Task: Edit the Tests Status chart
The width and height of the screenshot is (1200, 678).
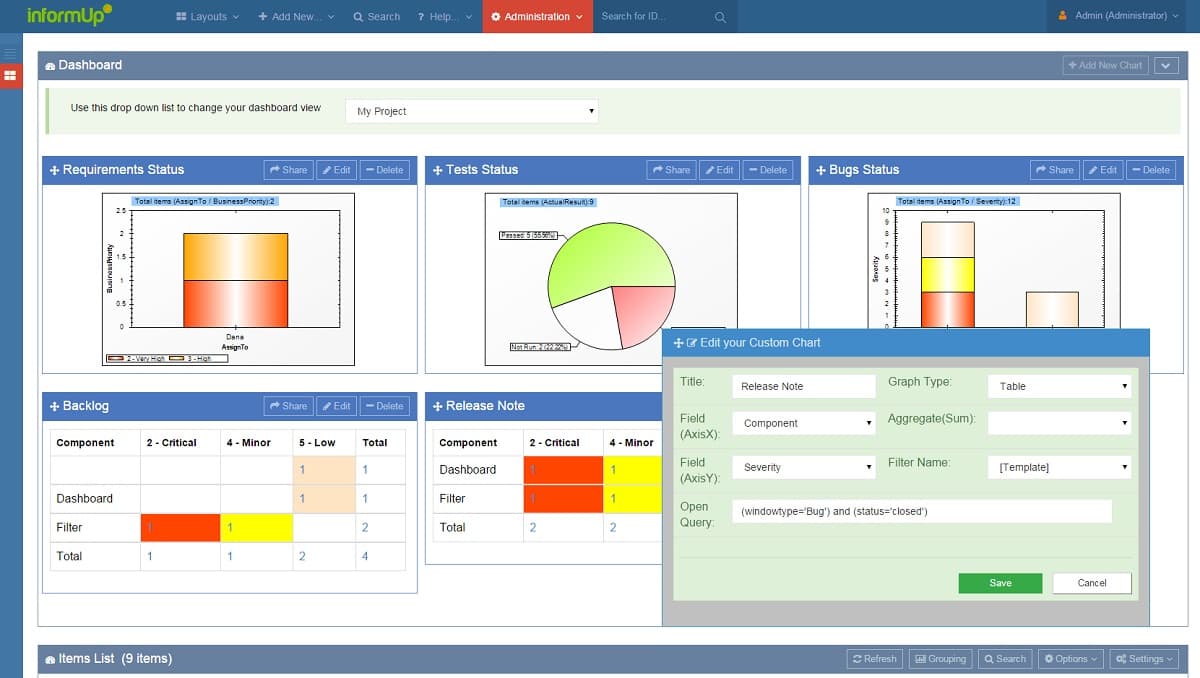Action: click(x=719, y=170)
